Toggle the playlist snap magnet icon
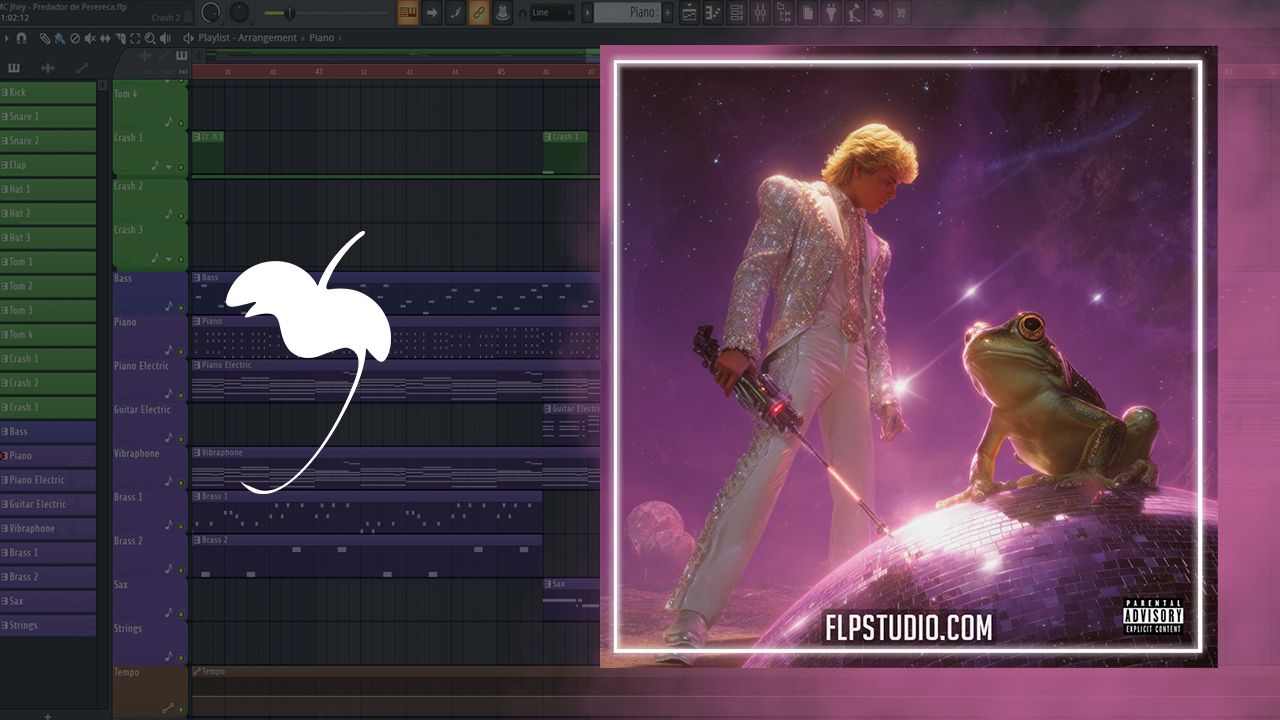The width and height of the screenshot is (1280, 720). tap(21, 38)
